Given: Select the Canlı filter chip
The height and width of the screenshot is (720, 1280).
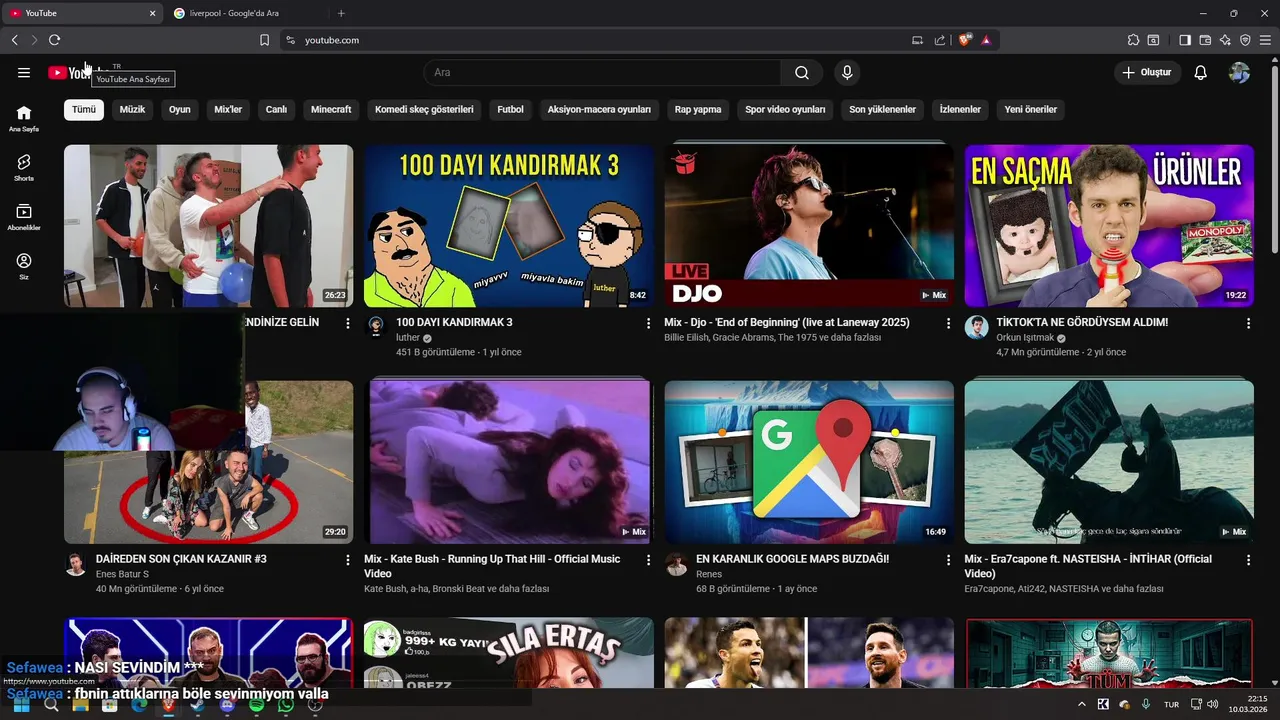Looking at the screenshot, I should [x=276, y=110].
